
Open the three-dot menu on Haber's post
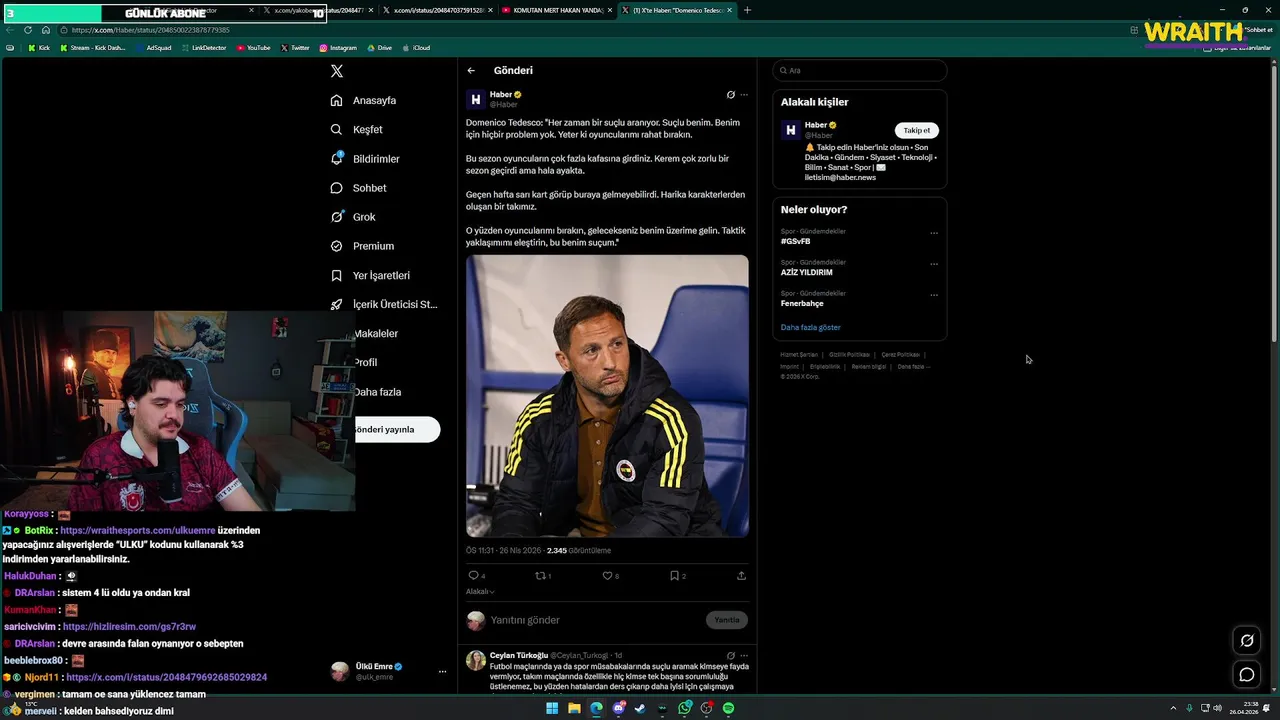(744, 95)
